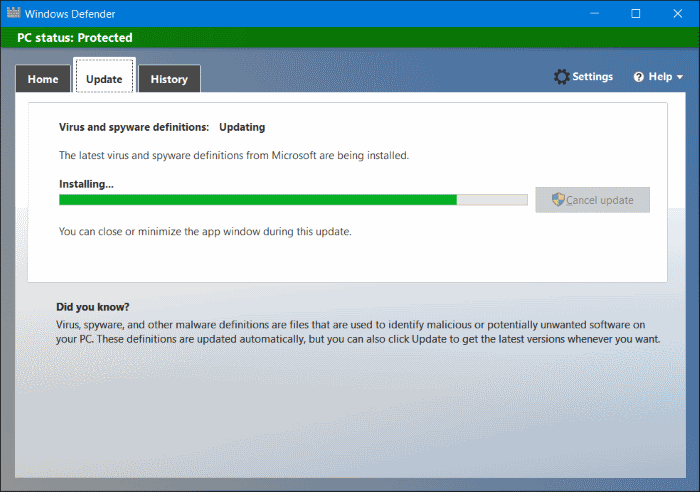Click the Settings text label
Screen dimensions: 700x492
point(592,77)
